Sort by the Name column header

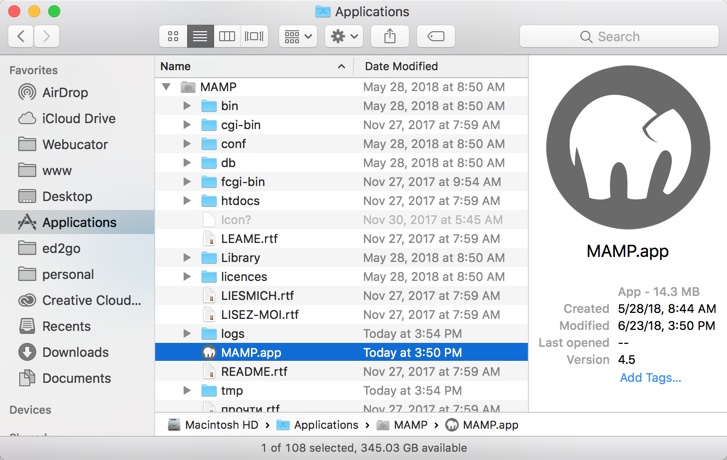pos(254,66)
